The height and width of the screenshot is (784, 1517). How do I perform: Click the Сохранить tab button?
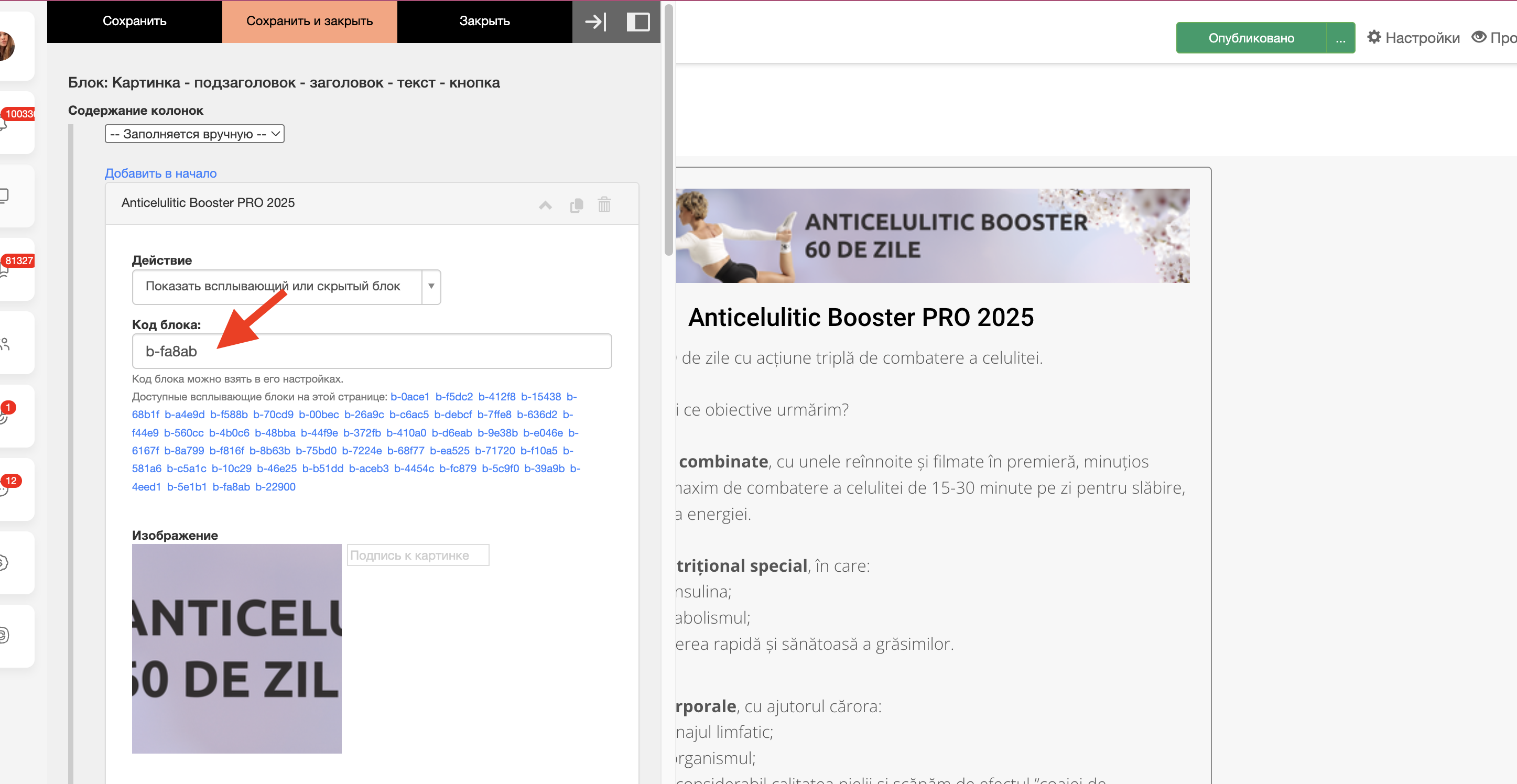(x=134, y=21)
